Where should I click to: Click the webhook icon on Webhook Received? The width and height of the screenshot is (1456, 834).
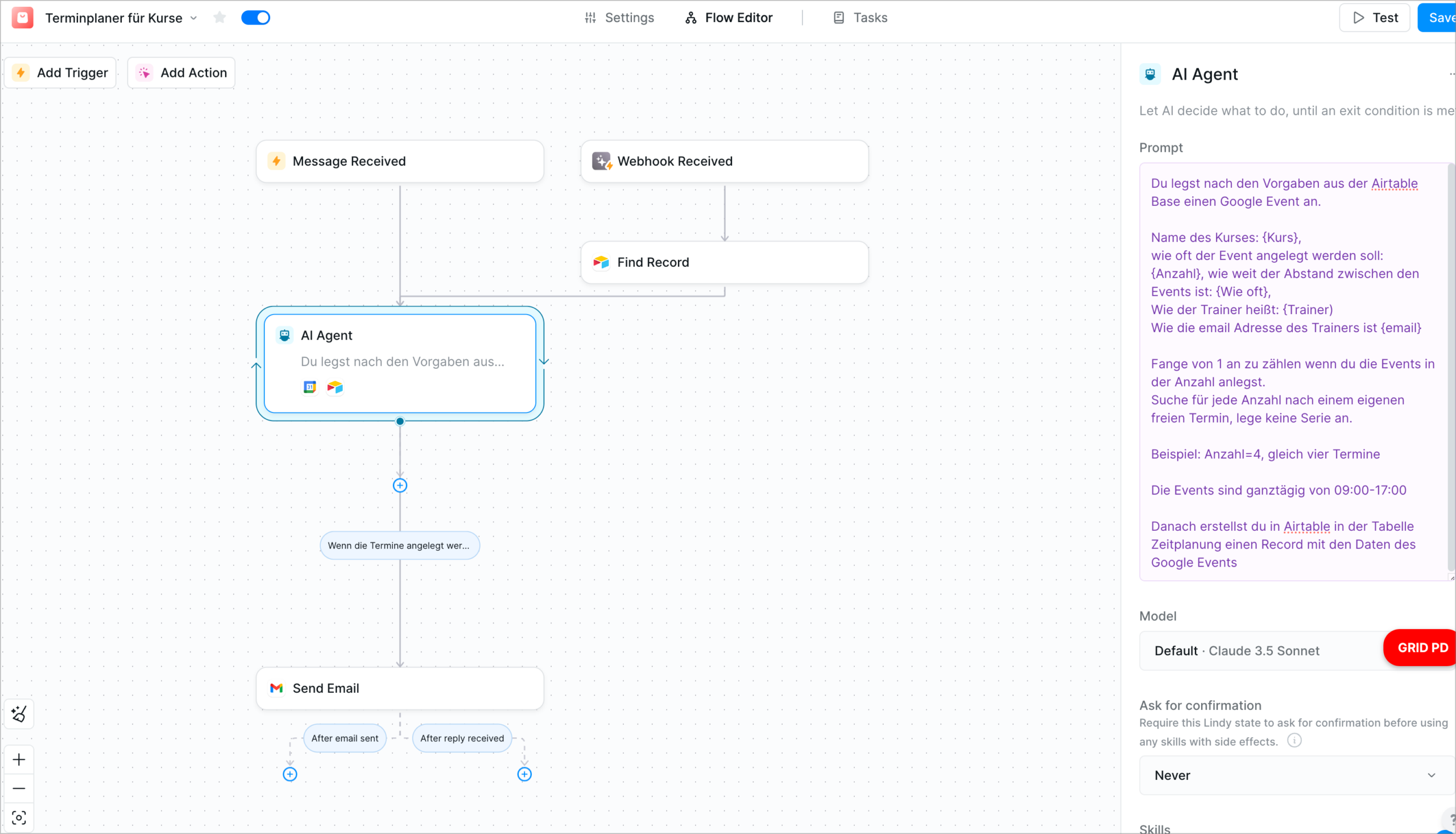click(601, 162)
